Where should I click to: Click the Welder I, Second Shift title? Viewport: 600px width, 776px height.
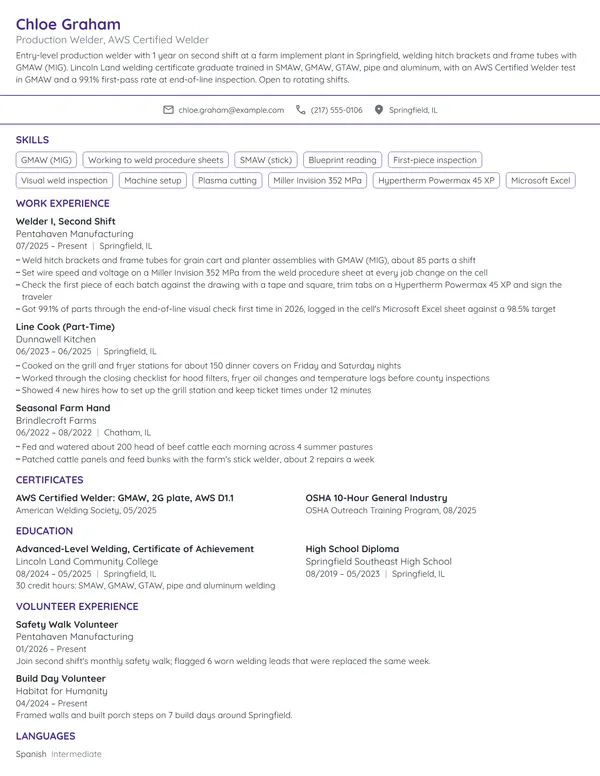(65, 221)
